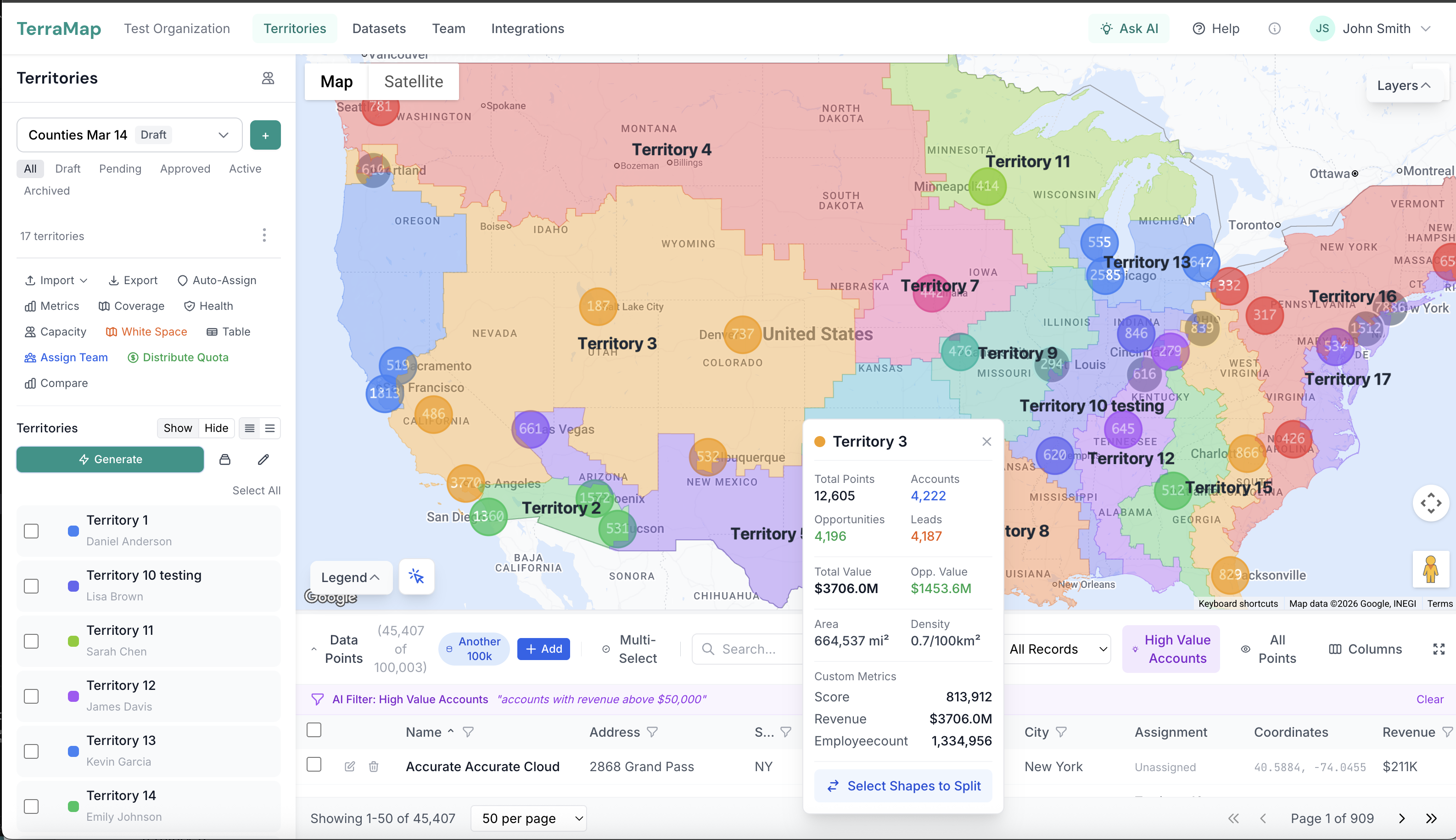
Task: Check the Territory 14 checkbox
Action: [31, 806]
